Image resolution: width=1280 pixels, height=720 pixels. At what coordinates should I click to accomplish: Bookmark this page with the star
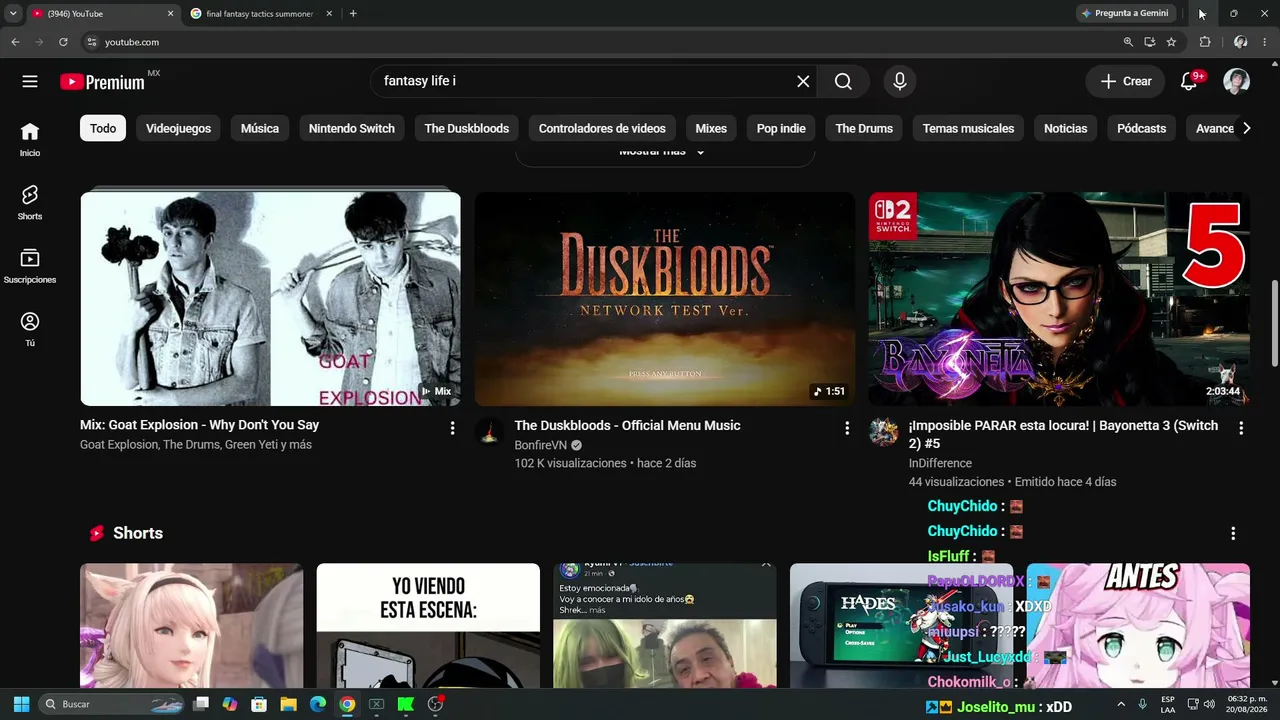point(1171,42)
